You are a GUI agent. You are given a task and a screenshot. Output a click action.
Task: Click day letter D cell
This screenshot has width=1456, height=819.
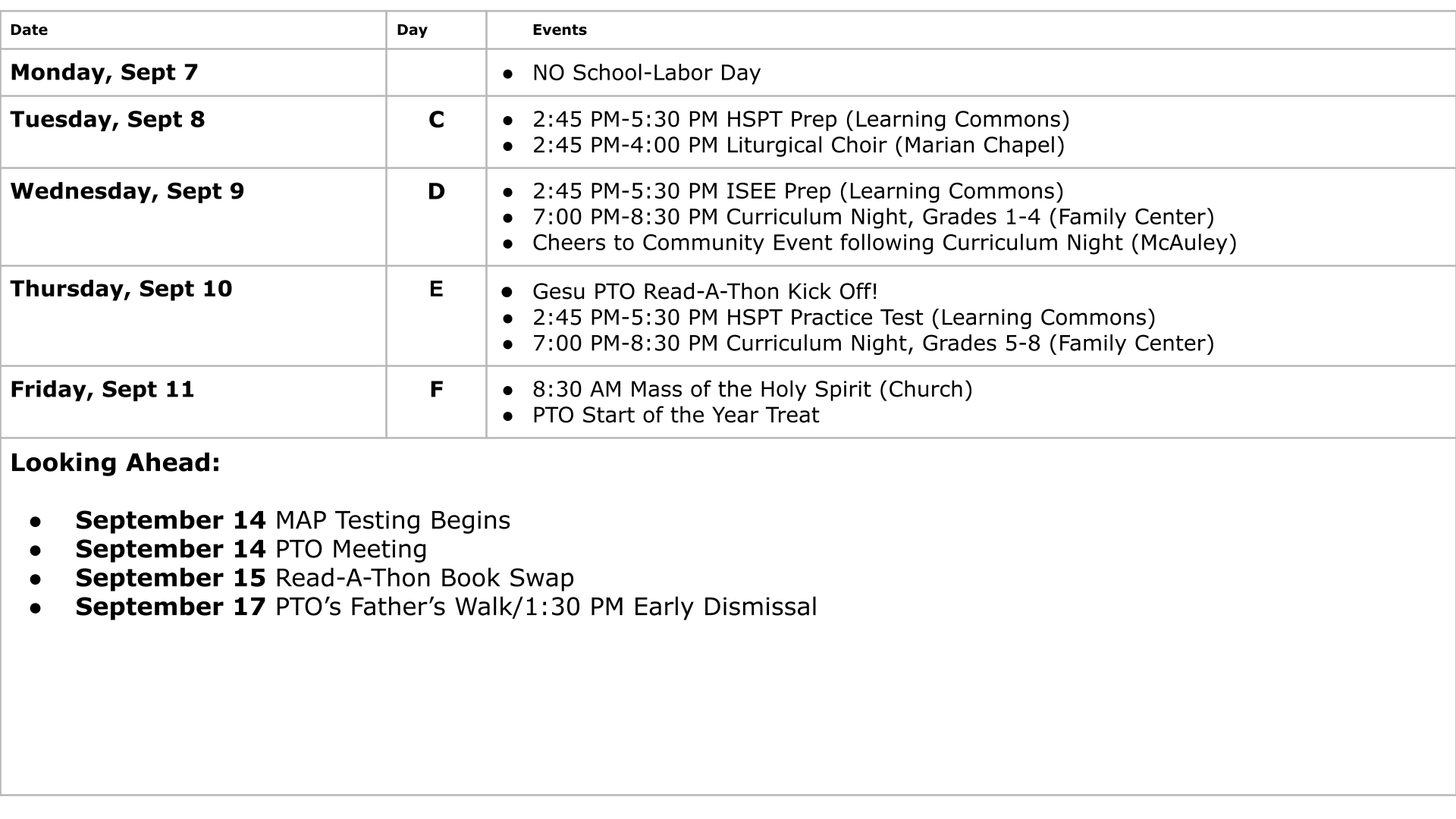pyautogui.click(x=436, y=217)
